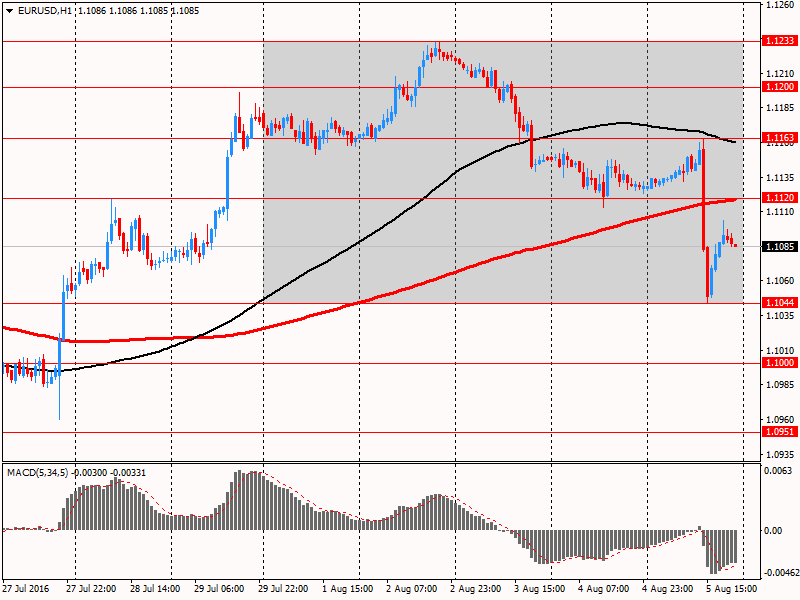This screenshot has height=600, width=800.
Task: Select the 1.1044 red price level label
Action: [780, 303]
